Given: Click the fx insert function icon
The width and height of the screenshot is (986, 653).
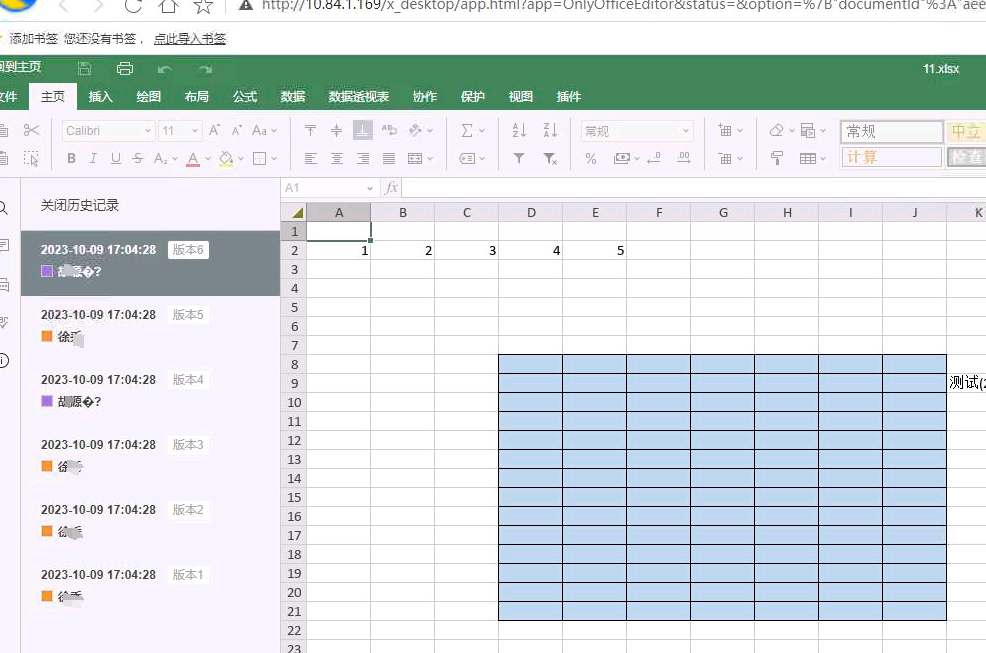Looking at the screenshot, I should (x=391, y=187).
